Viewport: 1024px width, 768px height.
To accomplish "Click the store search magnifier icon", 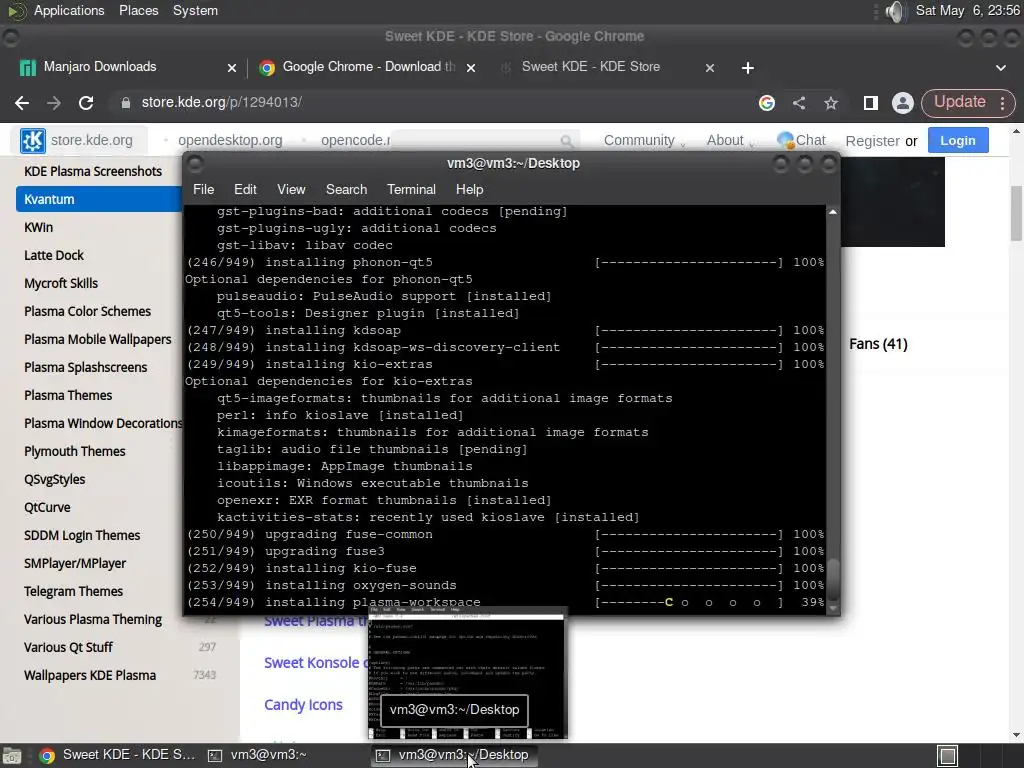I will [x=567, y=141].
